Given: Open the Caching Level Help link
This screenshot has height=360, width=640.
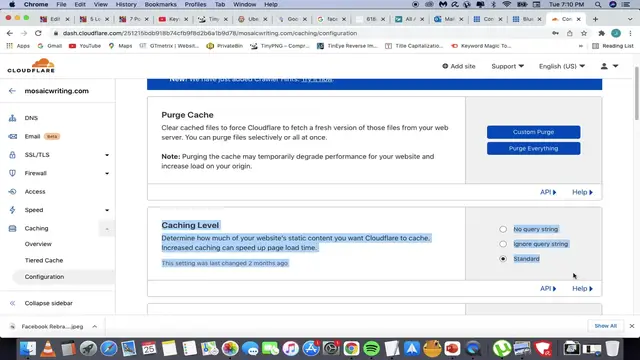Looking at the screenshot, I should (582, 289).
